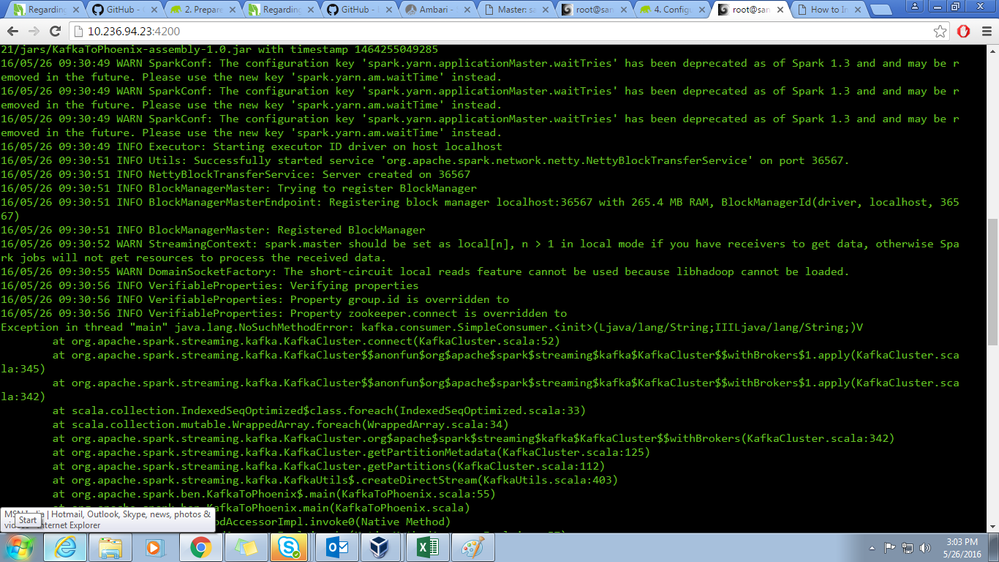Launch Skype from the taskbar

click(x=289, y=547)
